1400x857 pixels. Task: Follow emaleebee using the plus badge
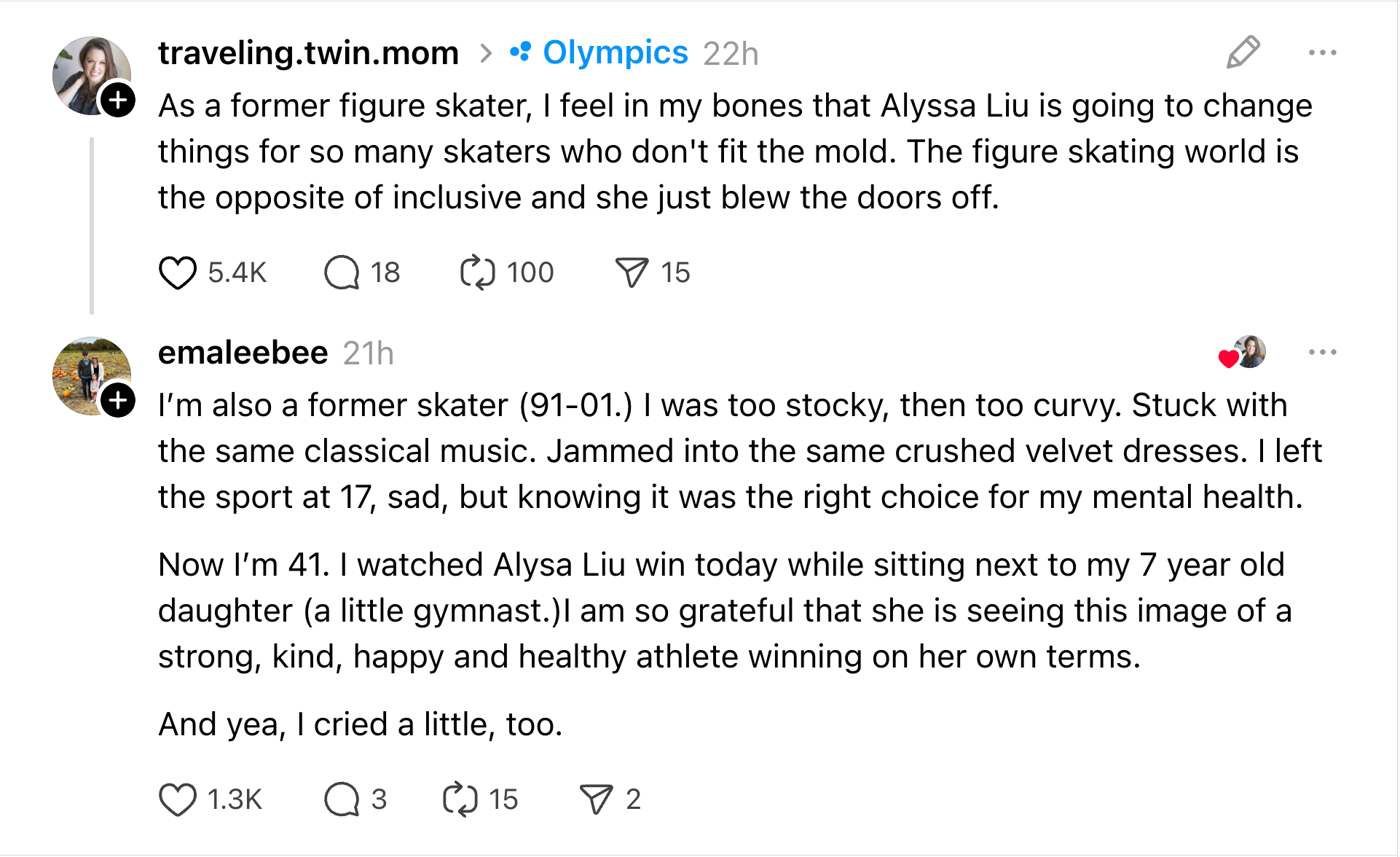(118, 400)
